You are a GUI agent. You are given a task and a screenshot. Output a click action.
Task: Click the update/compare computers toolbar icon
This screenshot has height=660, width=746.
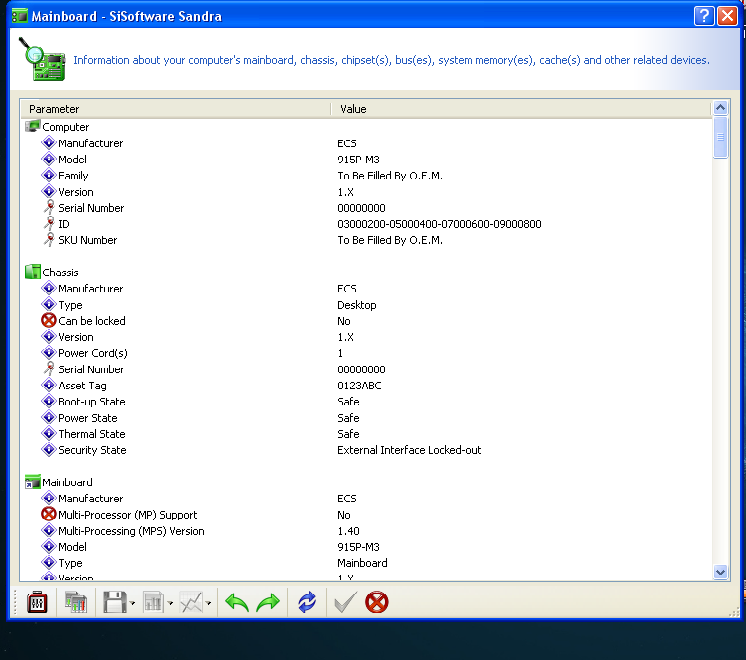pyautogui.click(x=76, y=602)
